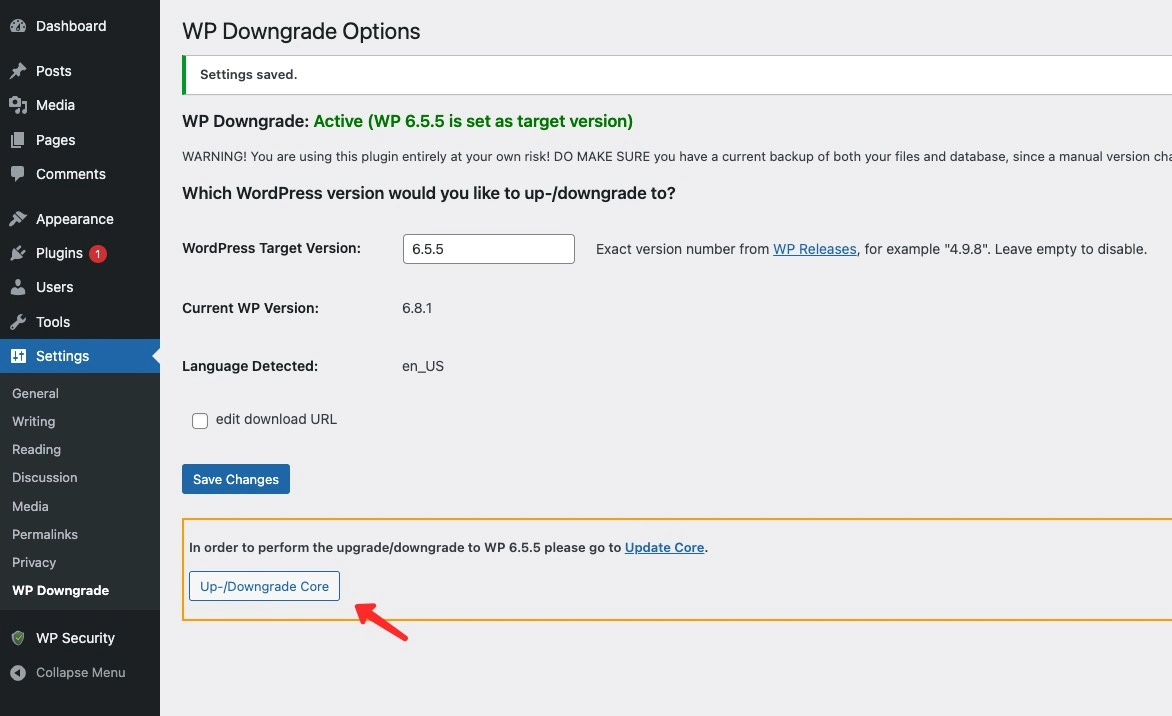Click the WordPress Target Version label
This screenshot has height=716, width=1172.
[271, 248]
